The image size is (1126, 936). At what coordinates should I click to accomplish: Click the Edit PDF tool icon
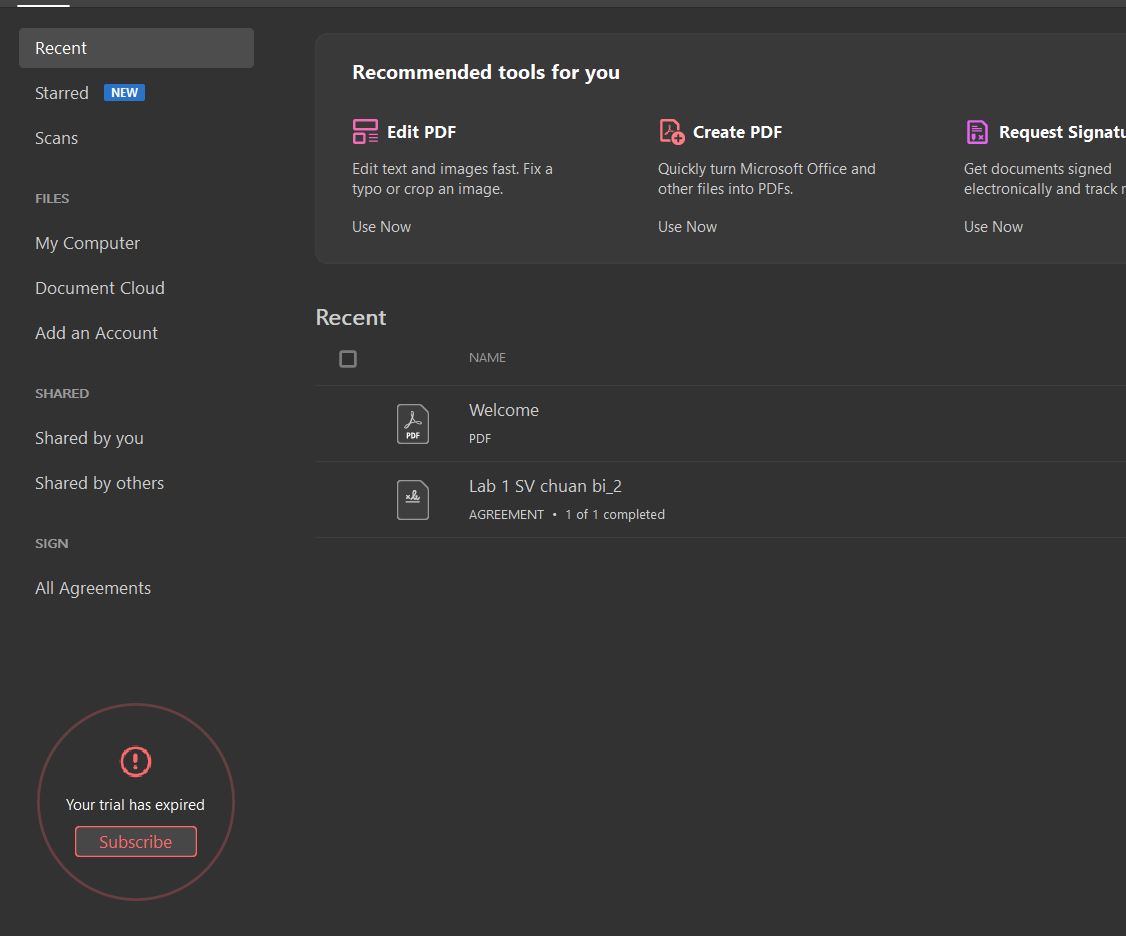[x=365, y=132]
